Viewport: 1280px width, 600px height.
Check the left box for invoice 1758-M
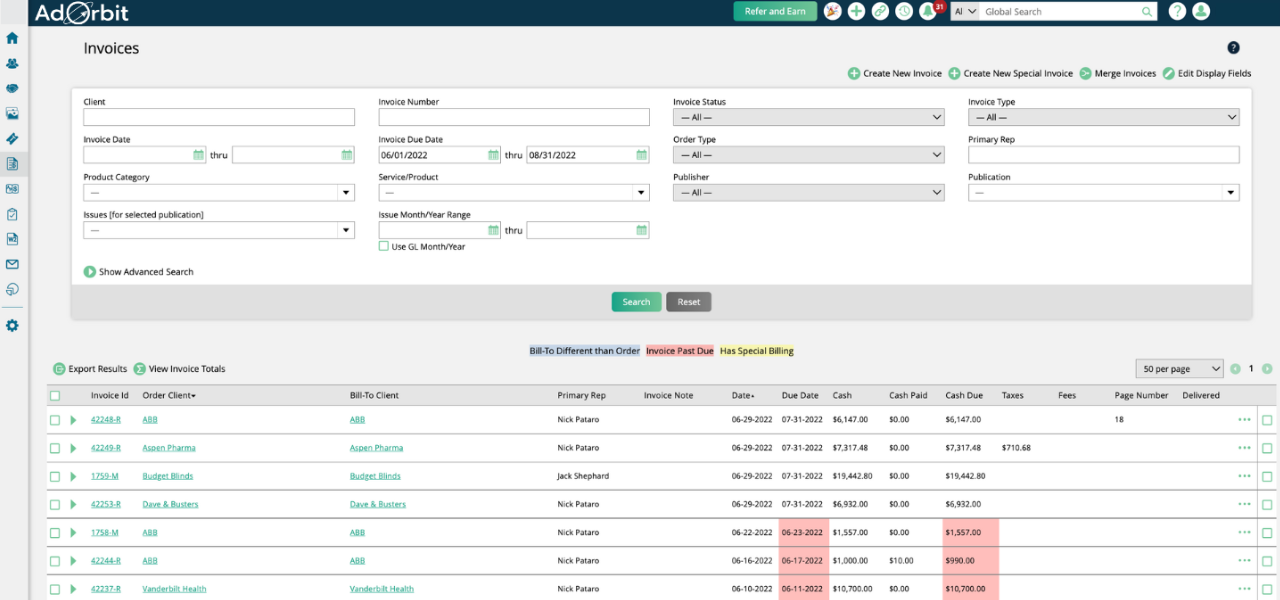tap(55, 532)
